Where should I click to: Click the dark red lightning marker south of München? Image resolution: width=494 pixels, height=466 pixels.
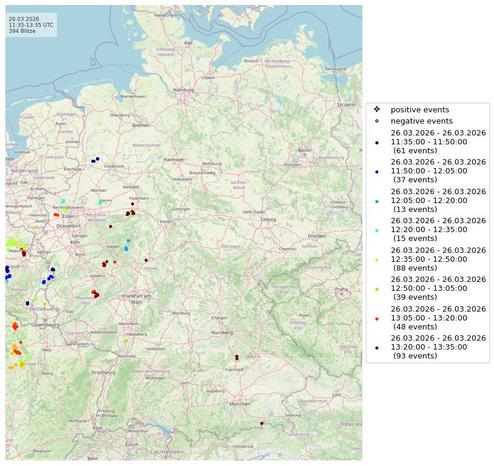pos(262,423)
